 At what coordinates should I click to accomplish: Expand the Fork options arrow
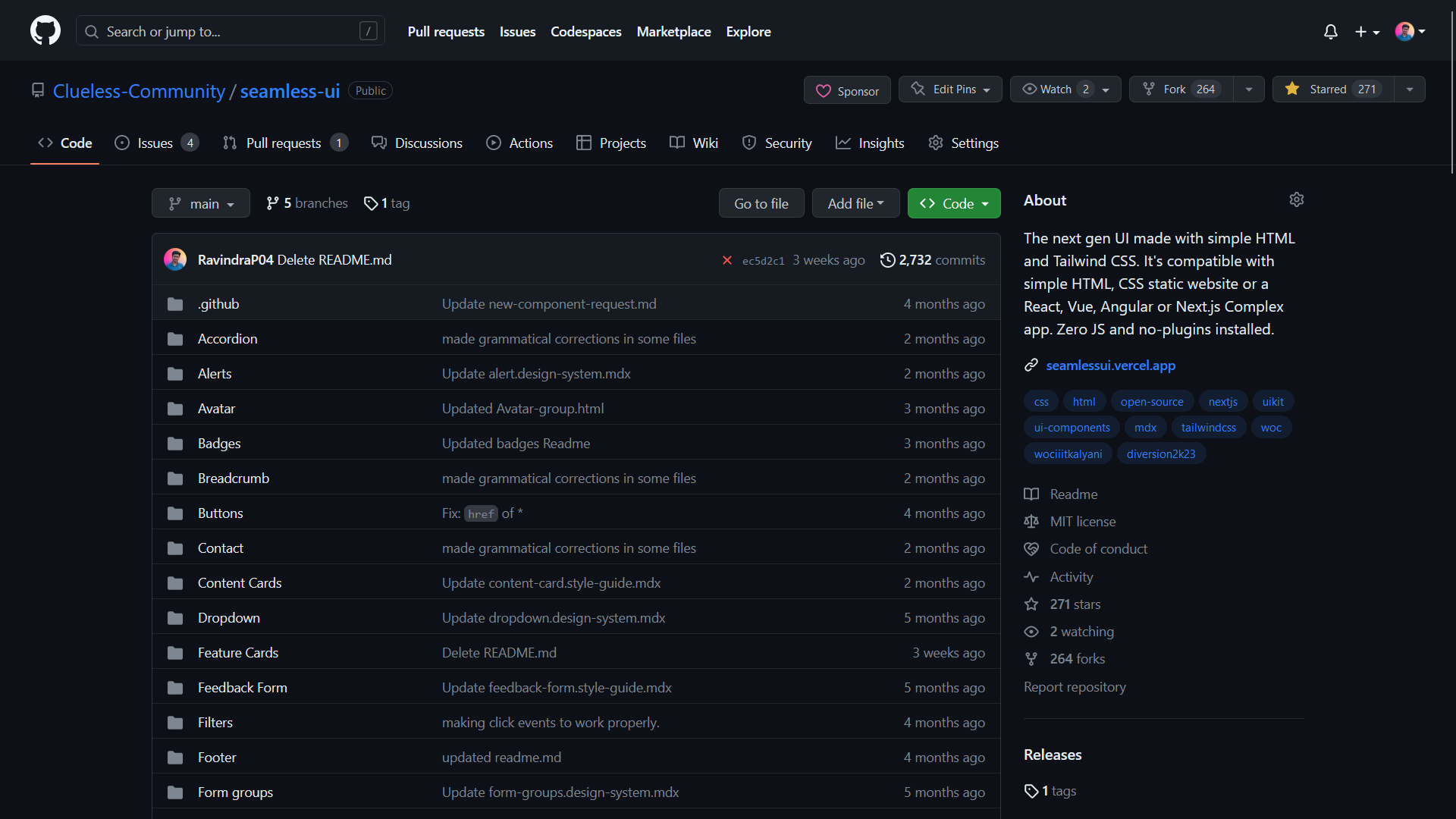1248,89
